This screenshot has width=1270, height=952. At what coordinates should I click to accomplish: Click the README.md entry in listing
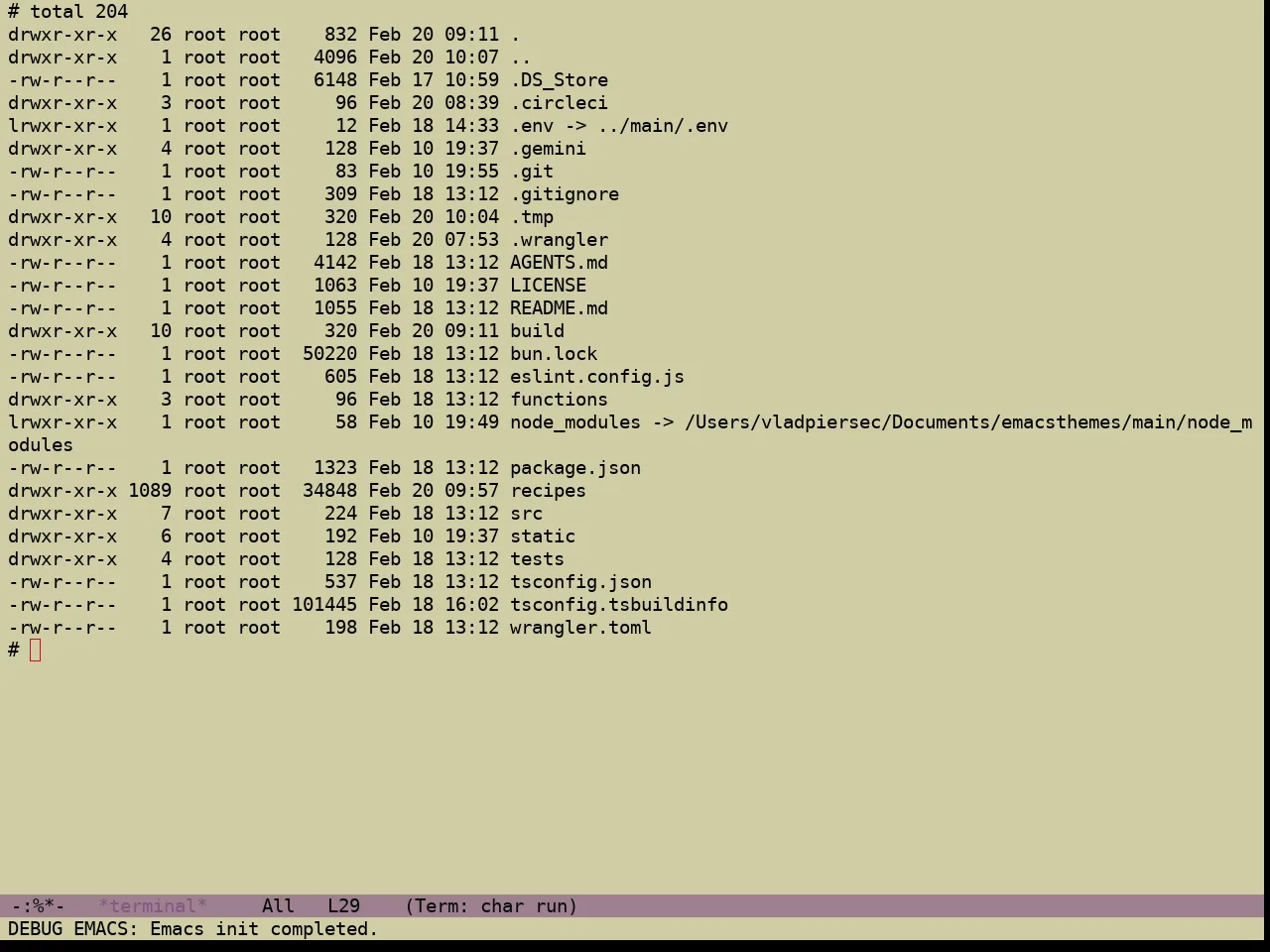click(560, 308)
